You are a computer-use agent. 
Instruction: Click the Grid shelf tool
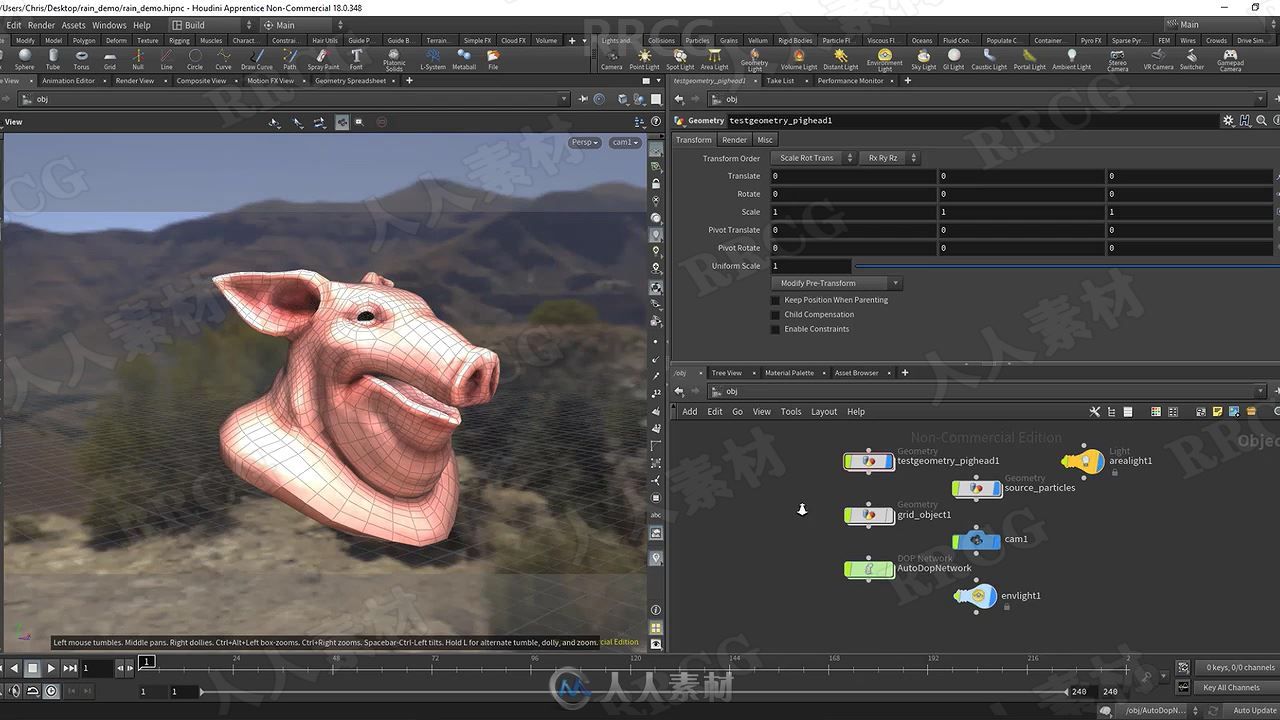point(110,59)
